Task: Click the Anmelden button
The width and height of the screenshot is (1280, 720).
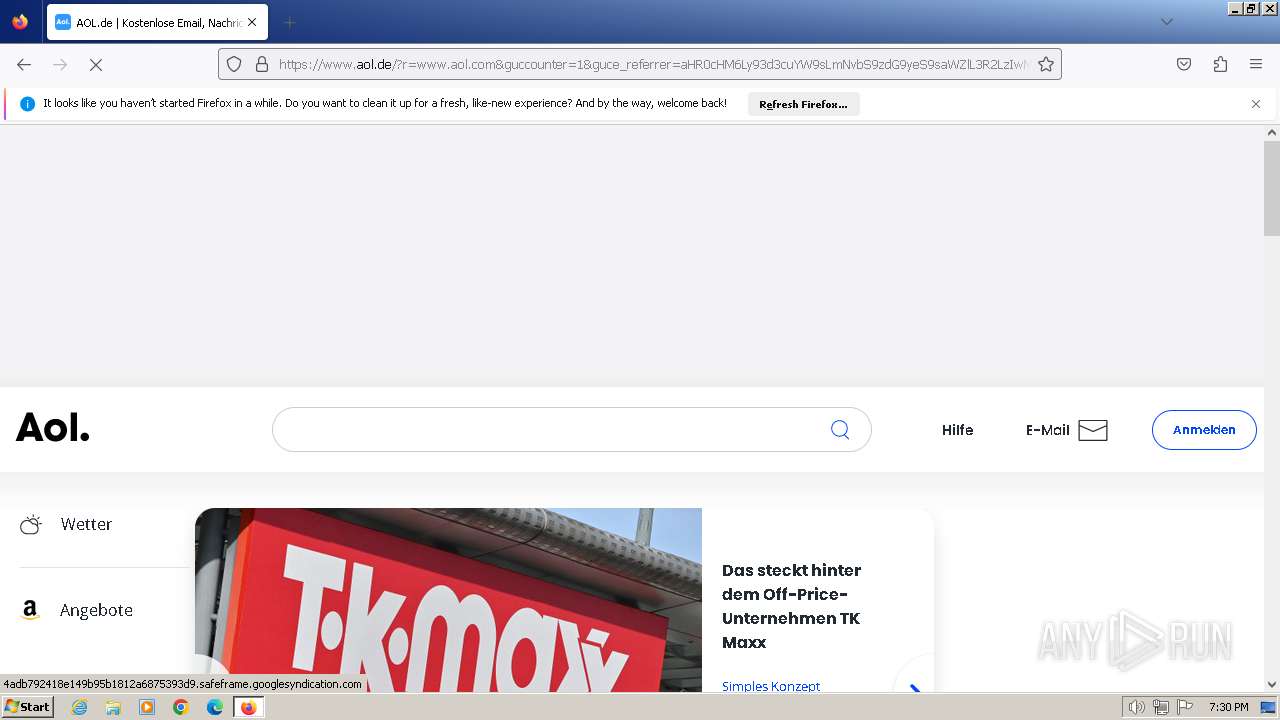Action: 1204,430
